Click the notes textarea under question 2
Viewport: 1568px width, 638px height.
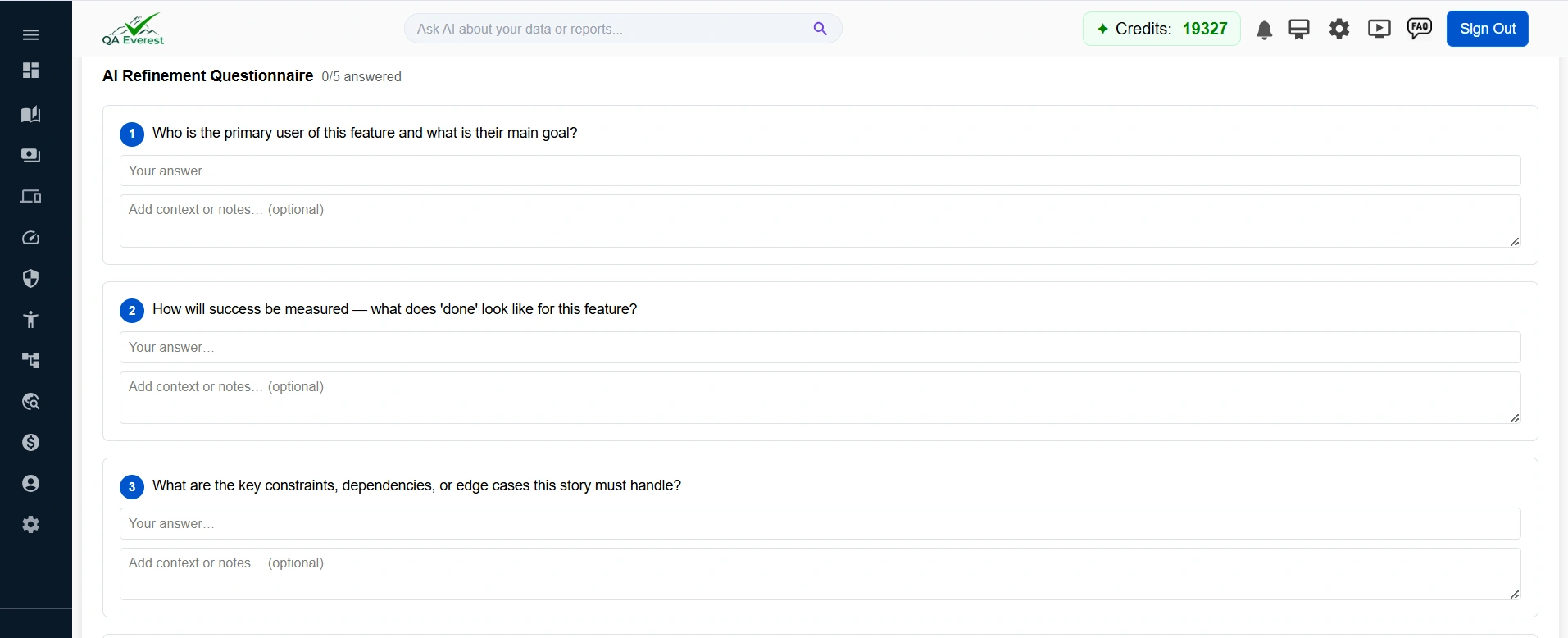(820, 398)
